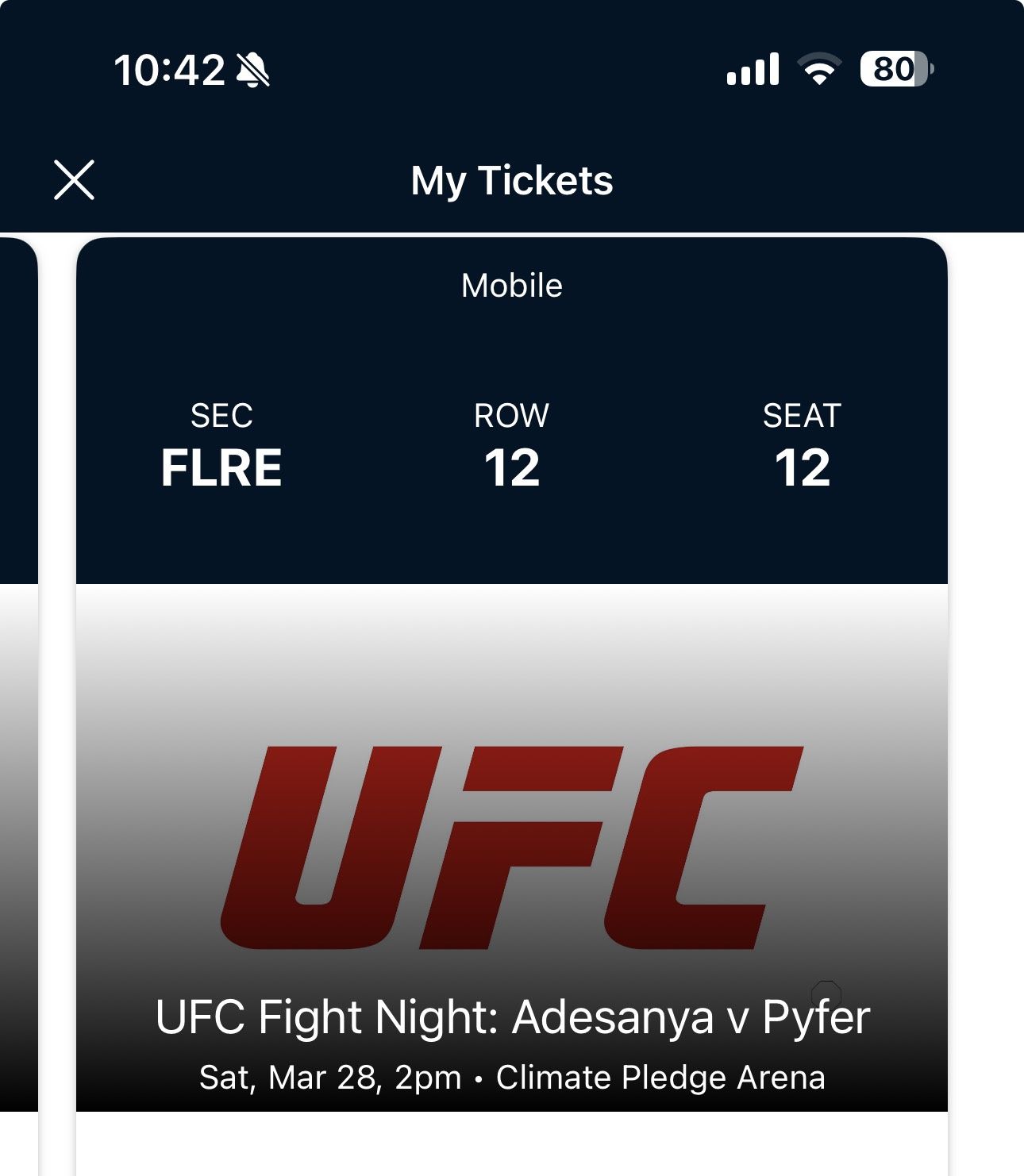Tap the silent mode bell icon
1024x1176 pixels.
(253, 70)
